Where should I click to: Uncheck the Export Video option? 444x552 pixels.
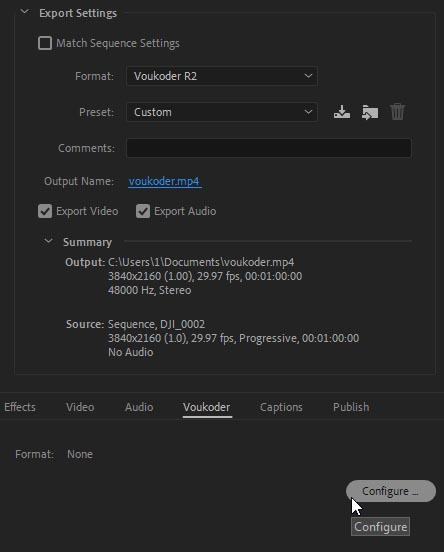[45, 211]
